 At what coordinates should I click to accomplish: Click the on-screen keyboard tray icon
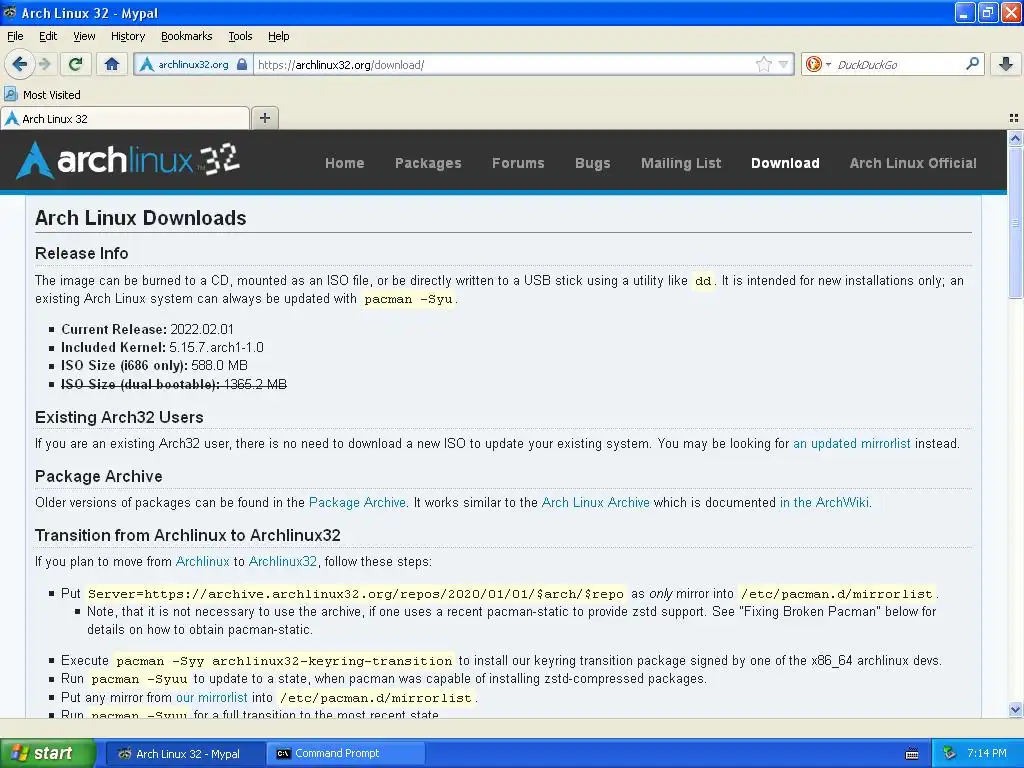(x=912, y=754)
